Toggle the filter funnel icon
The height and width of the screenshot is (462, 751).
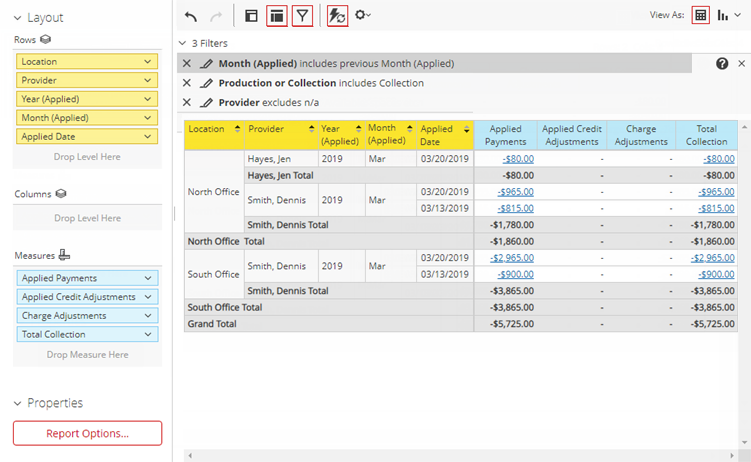[303, 16]
